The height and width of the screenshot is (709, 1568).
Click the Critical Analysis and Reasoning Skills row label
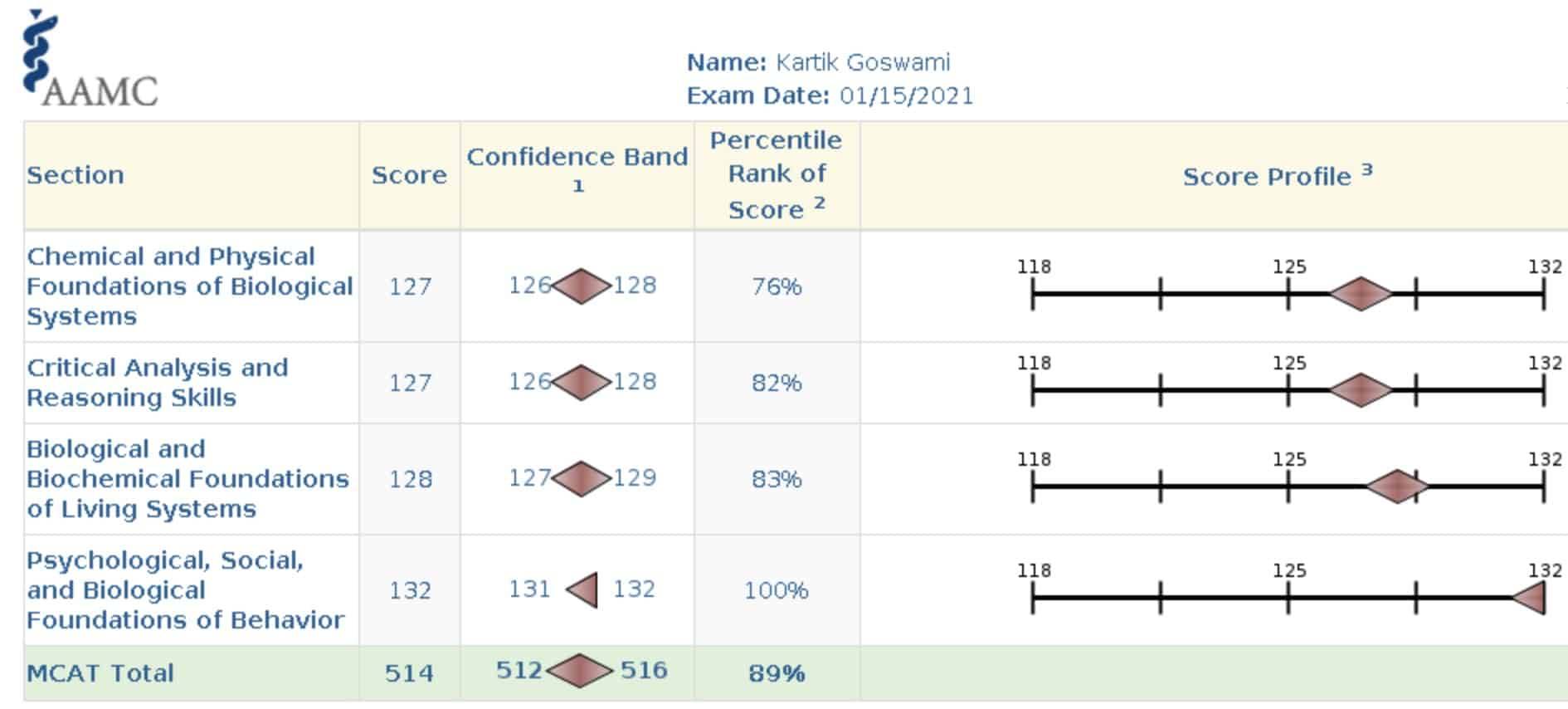coord(158,383)
